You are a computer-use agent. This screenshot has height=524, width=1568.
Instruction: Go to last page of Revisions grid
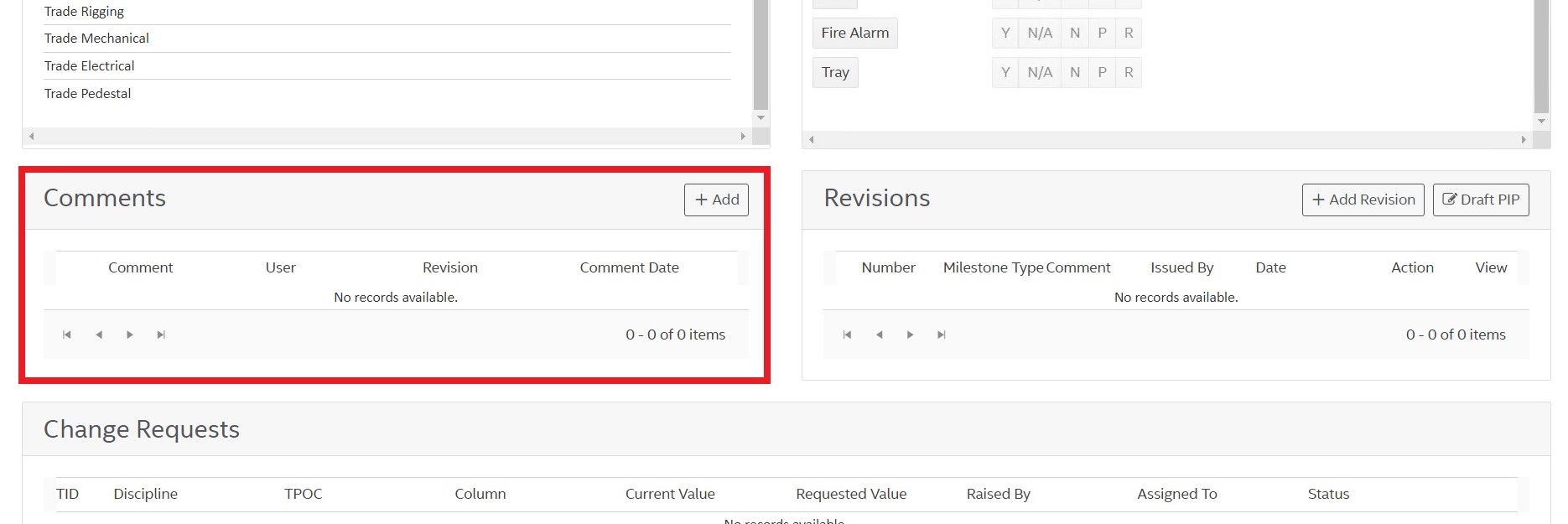tap(942, 335)
